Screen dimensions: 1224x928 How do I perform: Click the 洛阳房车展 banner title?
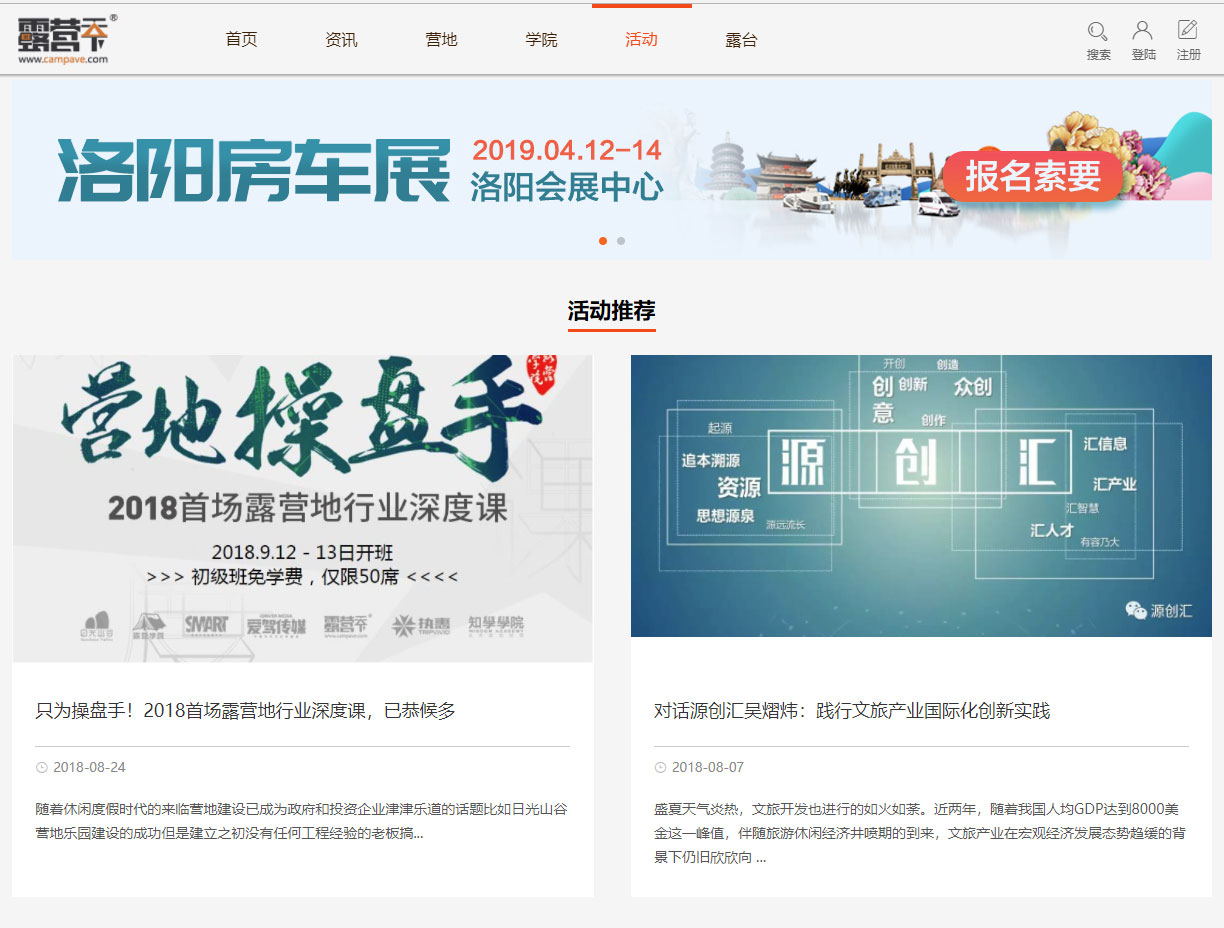pyautogui.click(x=254, y=170)
